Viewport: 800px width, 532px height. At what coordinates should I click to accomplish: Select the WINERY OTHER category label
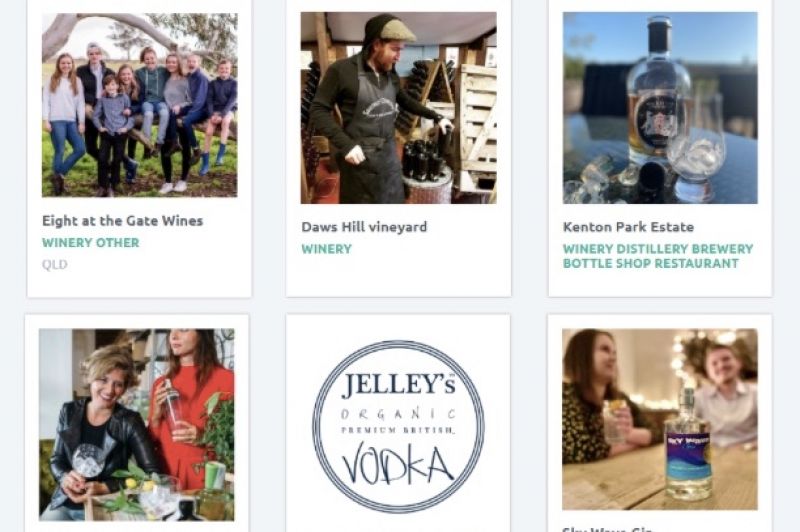pos(90,243)
